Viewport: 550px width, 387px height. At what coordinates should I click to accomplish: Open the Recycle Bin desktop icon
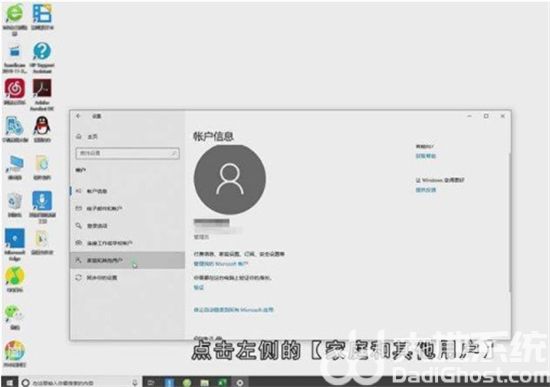pyautogui.click(x=15, y=201)
